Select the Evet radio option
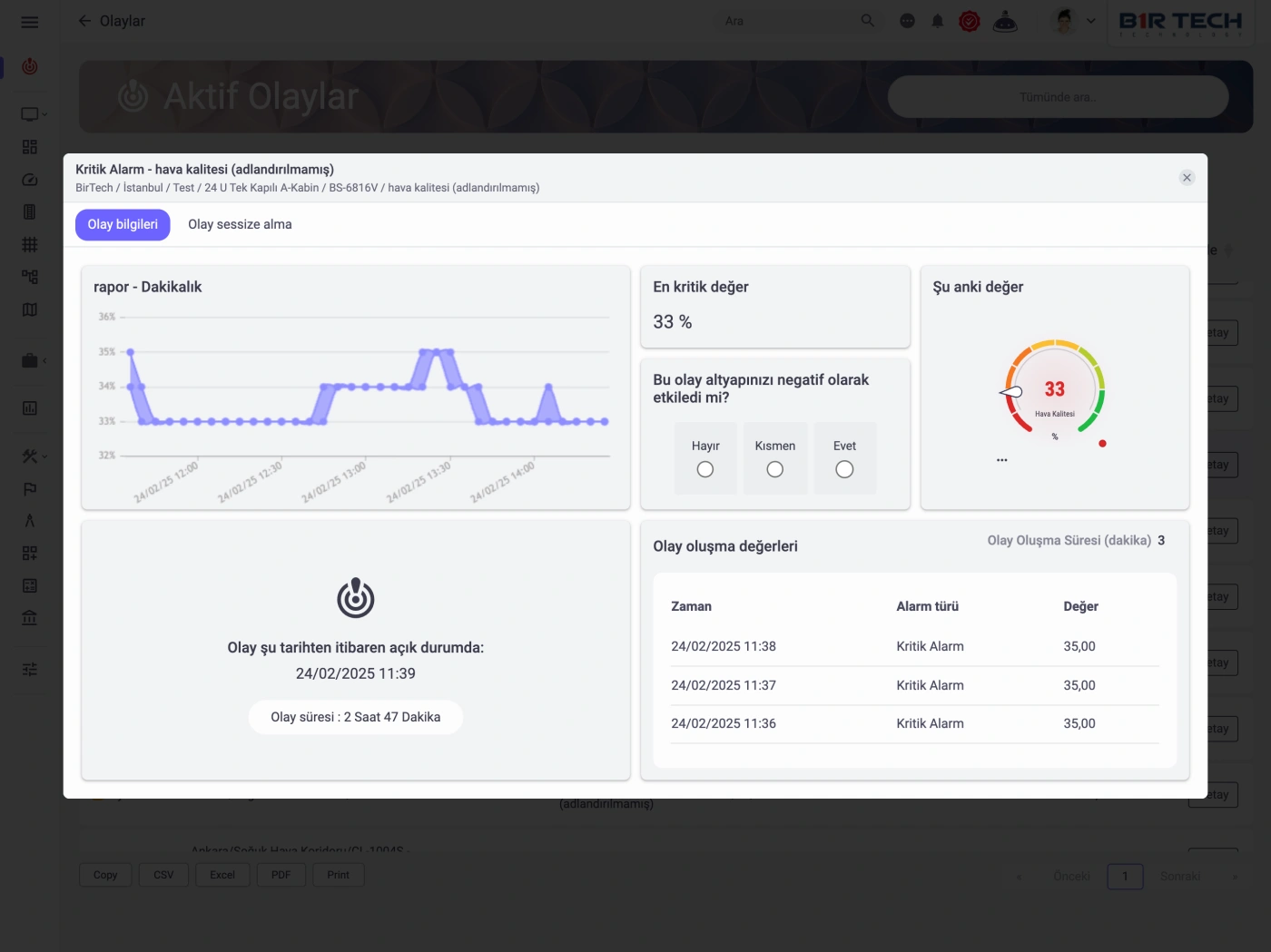The image size is (1271, 952). (x=844, y=469)
